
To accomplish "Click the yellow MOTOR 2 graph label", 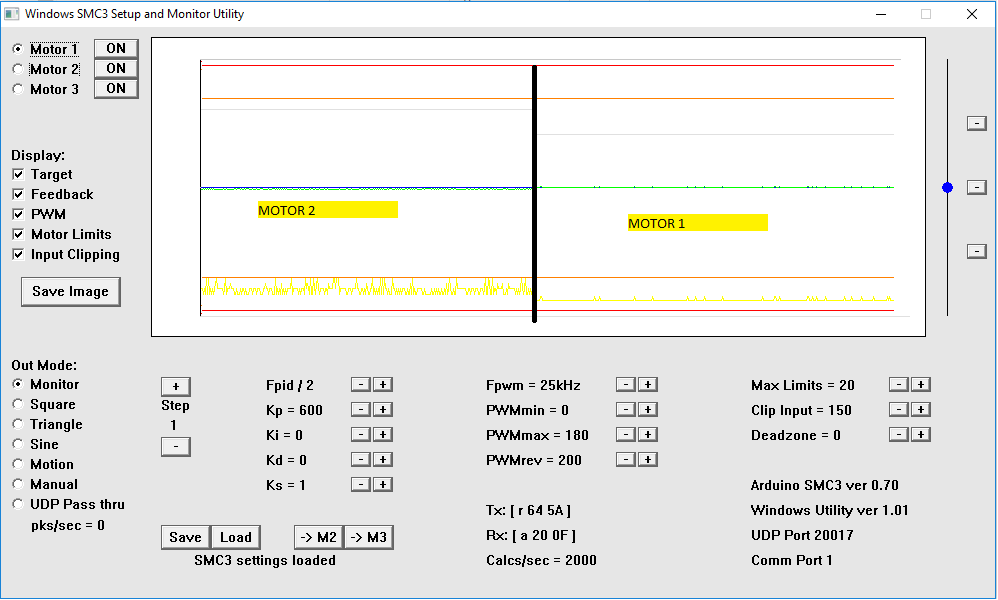I will (328, 210).
